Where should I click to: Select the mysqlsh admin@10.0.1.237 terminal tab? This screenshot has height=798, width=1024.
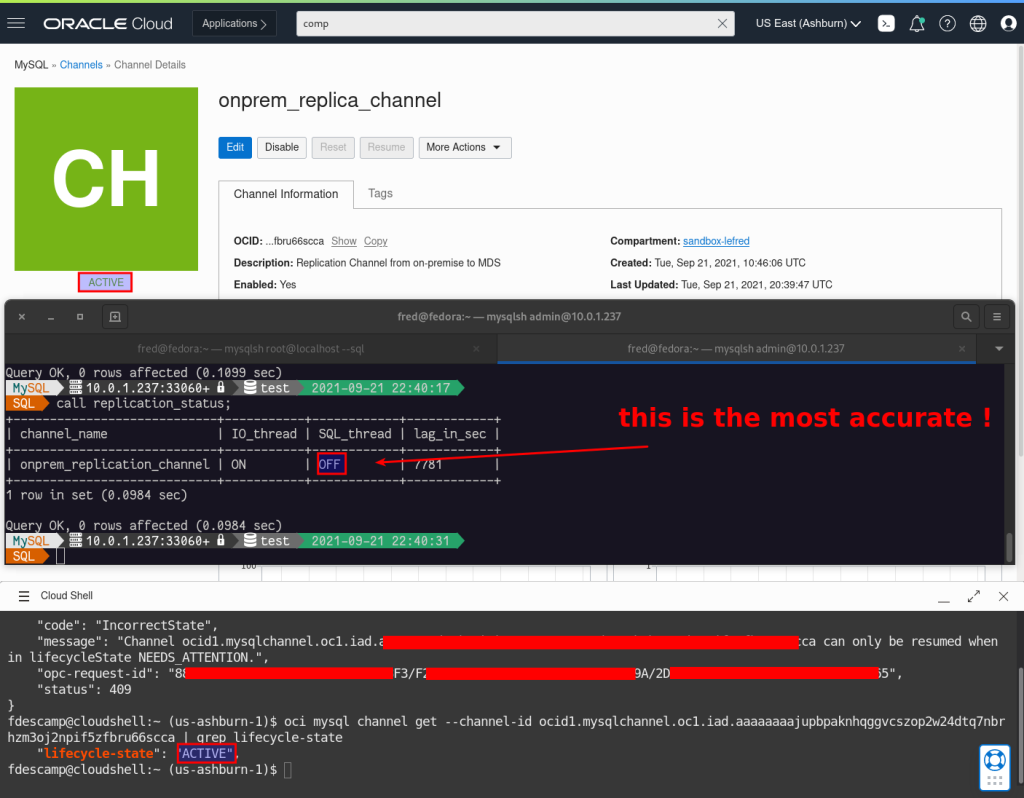click(x=736, y=349)
